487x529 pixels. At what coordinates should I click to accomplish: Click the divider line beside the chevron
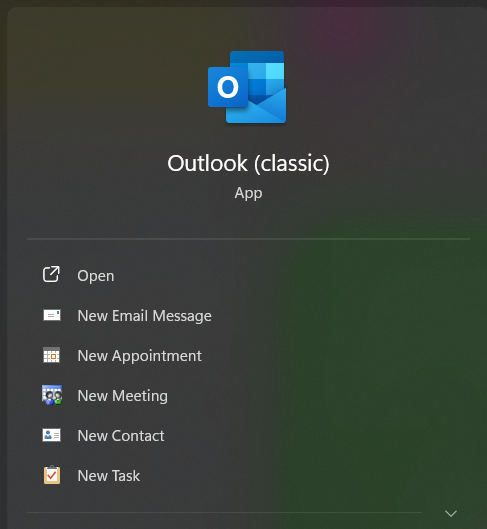224,512
